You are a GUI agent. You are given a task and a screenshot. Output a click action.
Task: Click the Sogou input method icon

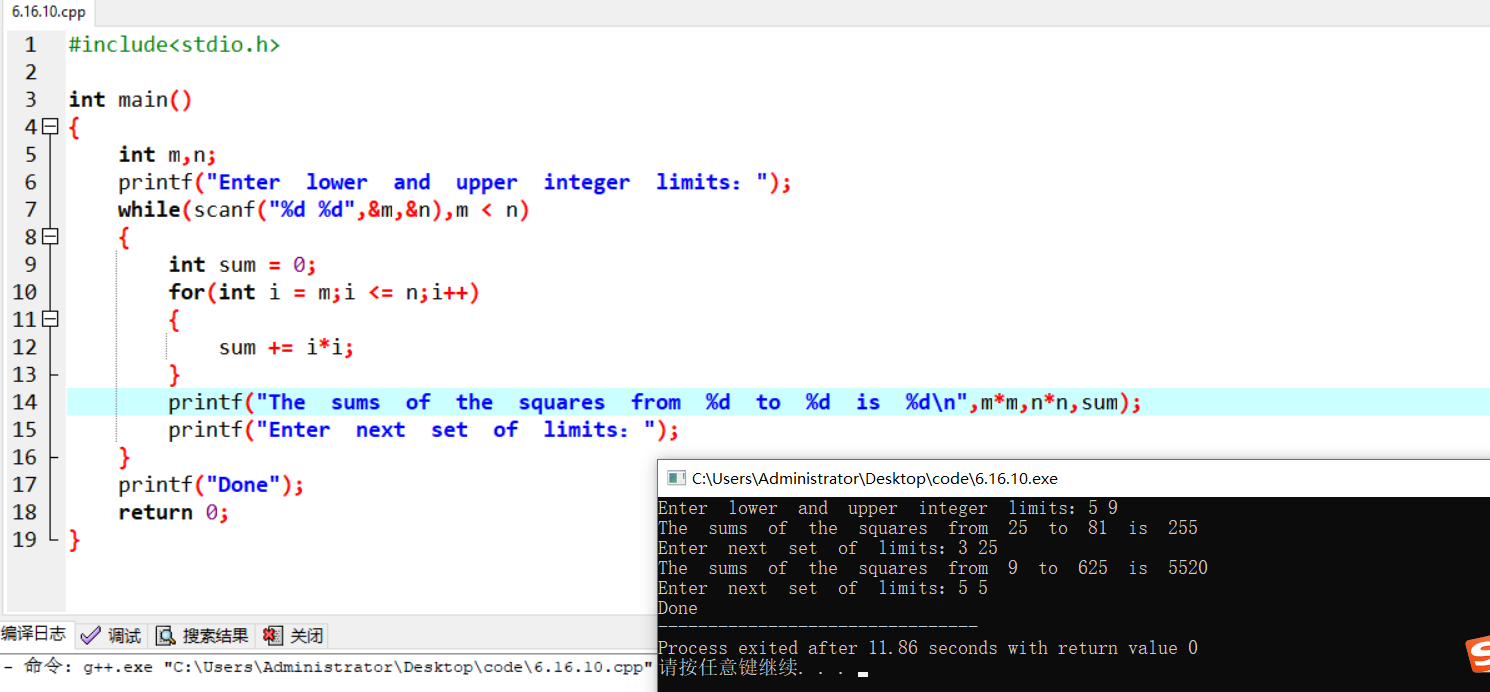pyautogui.click(x=1478, y=655)
